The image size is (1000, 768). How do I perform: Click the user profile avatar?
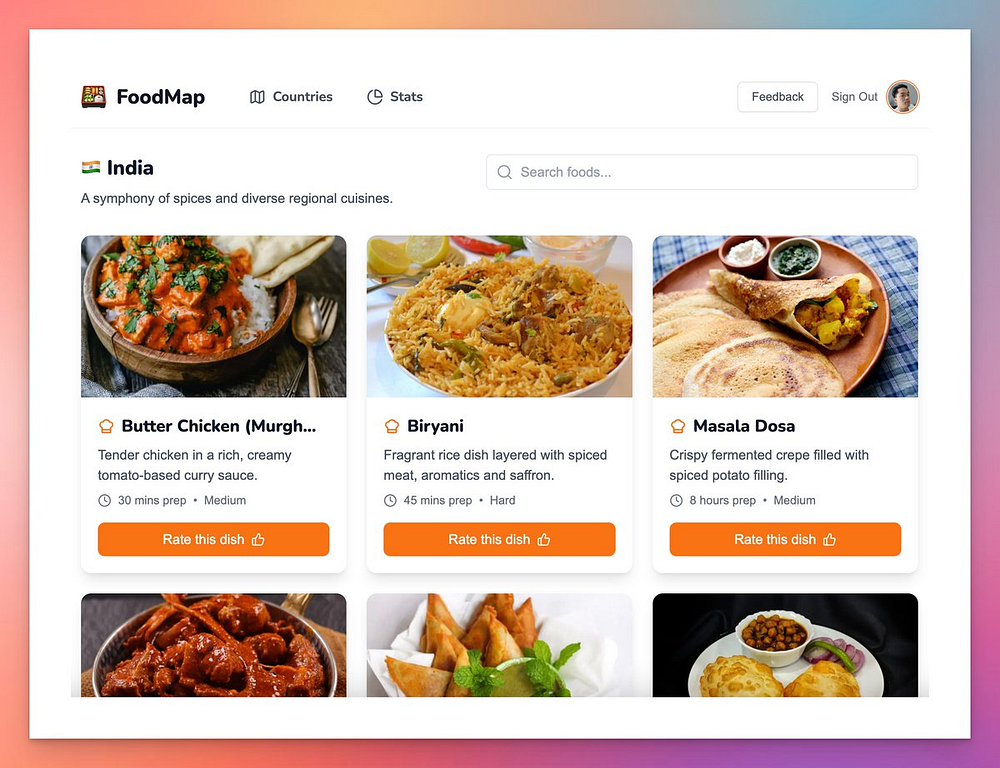[x=902, y=97]
